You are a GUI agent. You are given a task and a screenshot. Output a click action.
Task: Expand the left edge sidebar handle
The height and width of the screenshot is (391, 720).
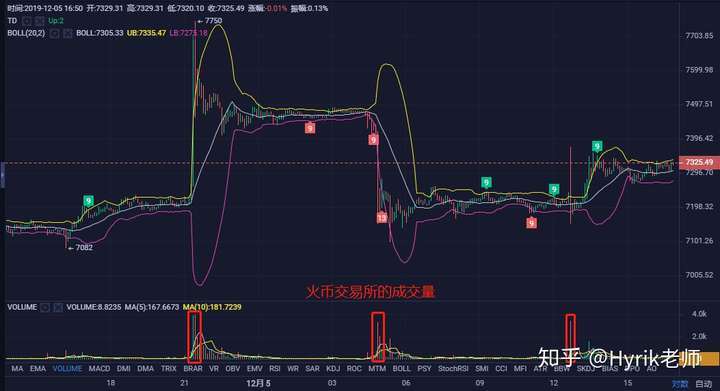point(2,175)
